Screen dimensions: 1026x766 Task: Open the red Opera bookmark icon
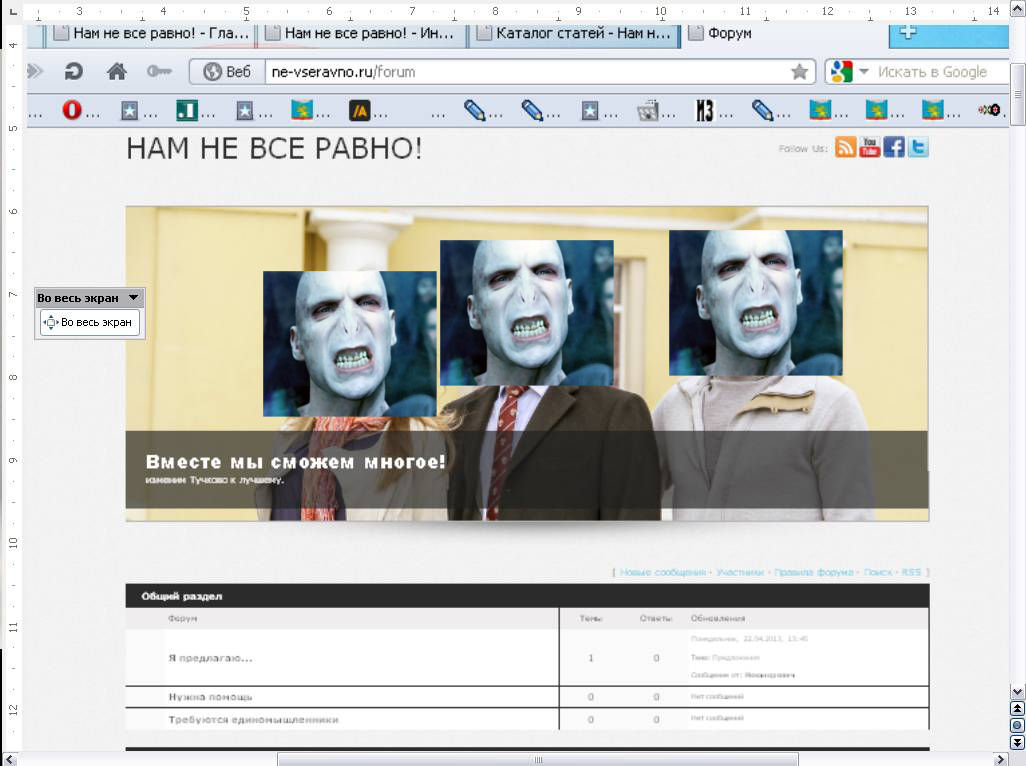(x=72, y=111)
